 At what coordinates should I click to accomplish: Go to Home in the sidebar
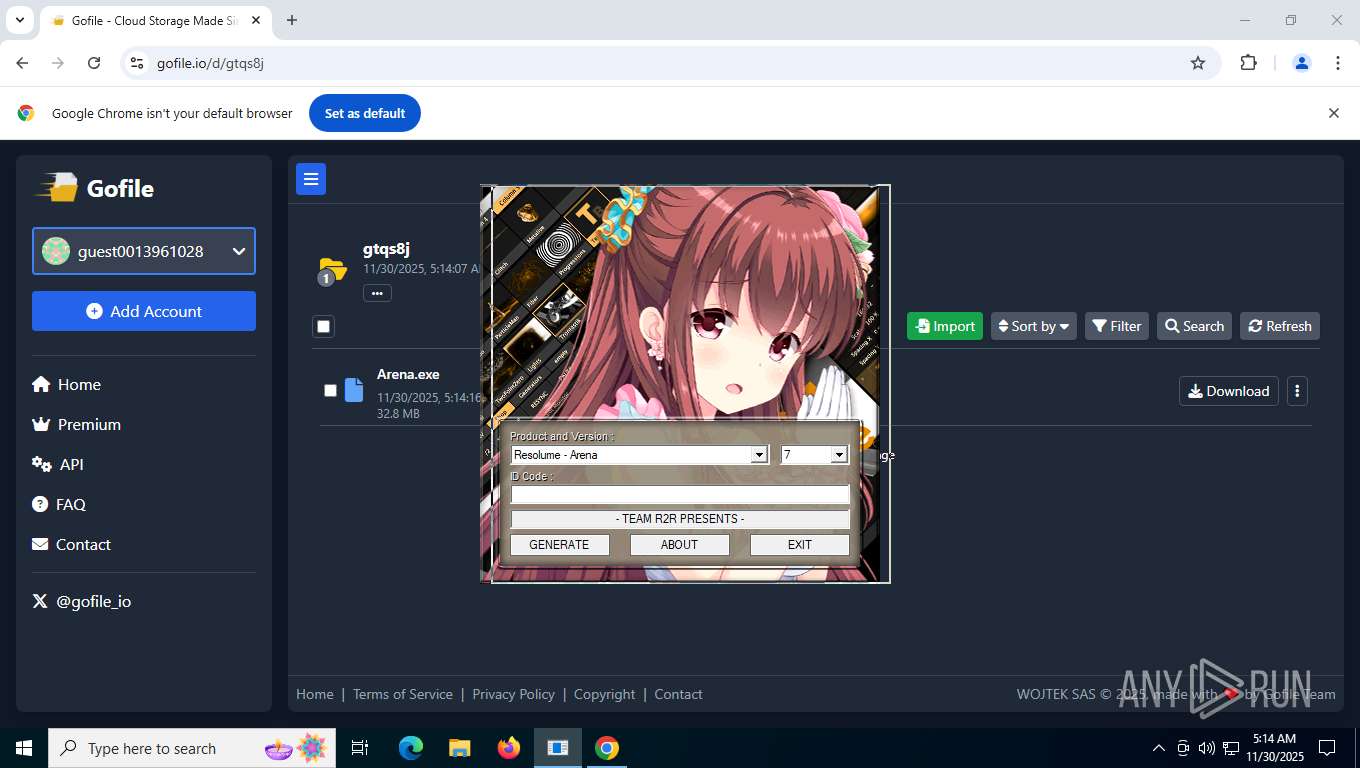[66, 384]
